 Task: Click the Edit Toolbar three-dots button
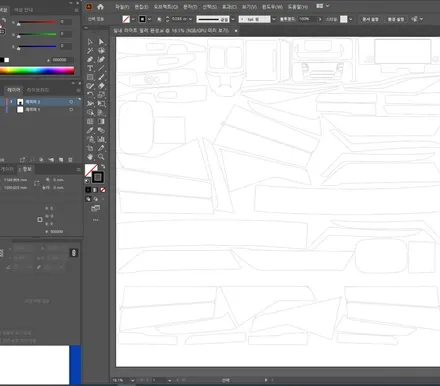96,220
